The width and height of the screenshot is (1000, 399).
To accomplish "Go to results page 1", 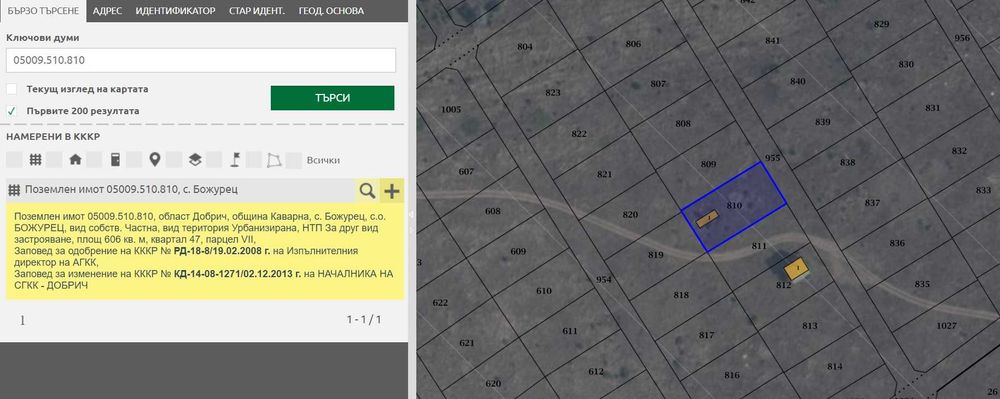I will point(22,320).
